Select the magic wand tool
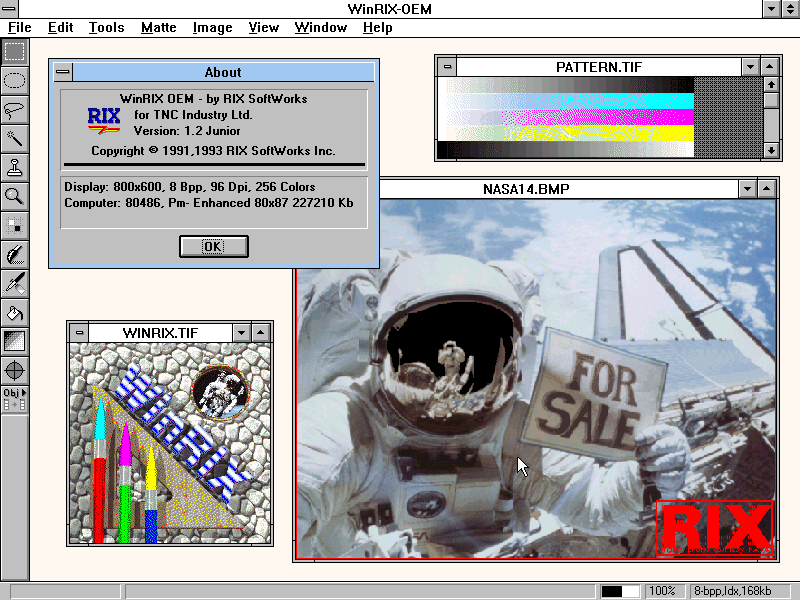Image resolution: width=800 pixels, height=600 pixels. pyautogui.click(x=14, y=138)
